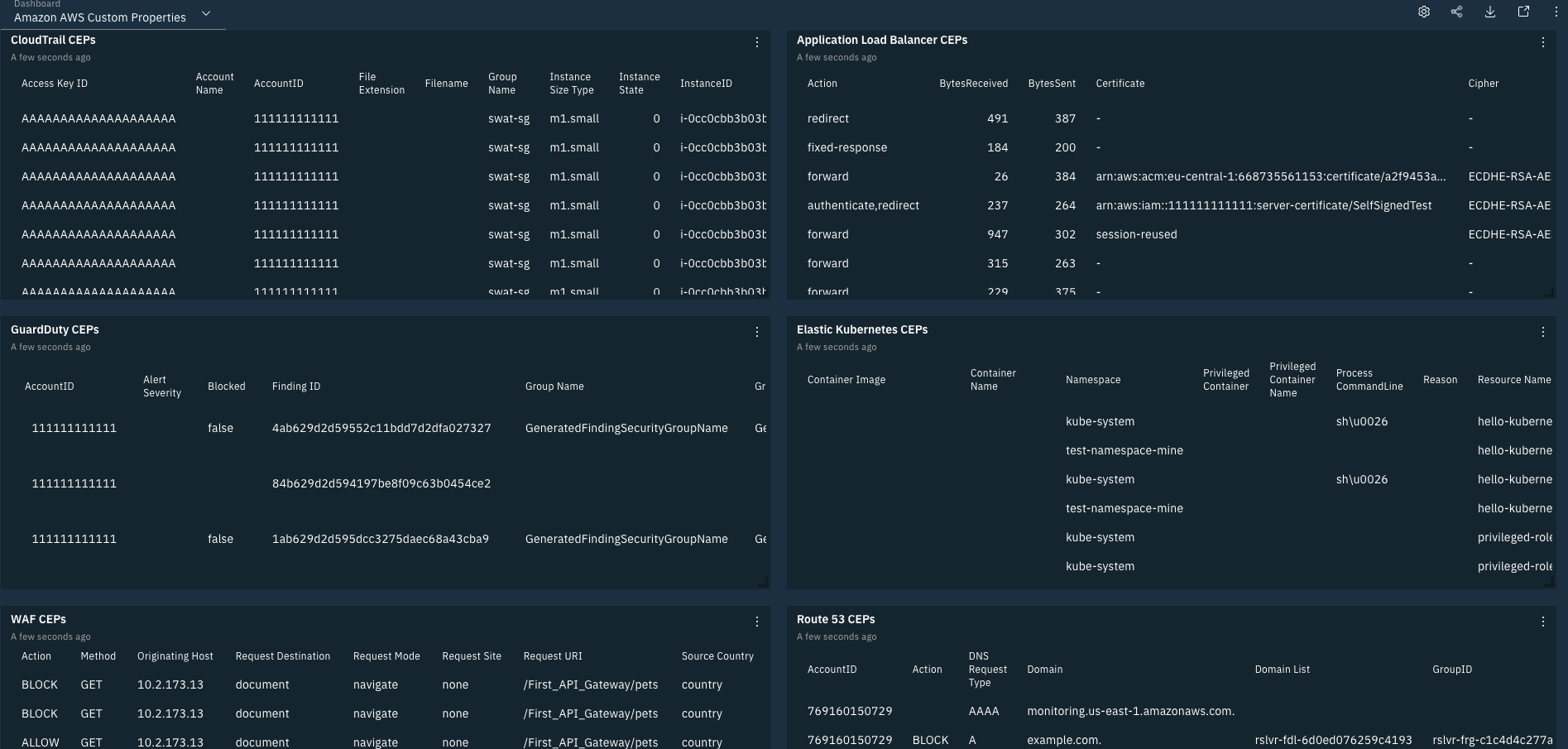1568x749 pixels.
Task: Click the download dashboard icon
Action: tap(1489, 12)
